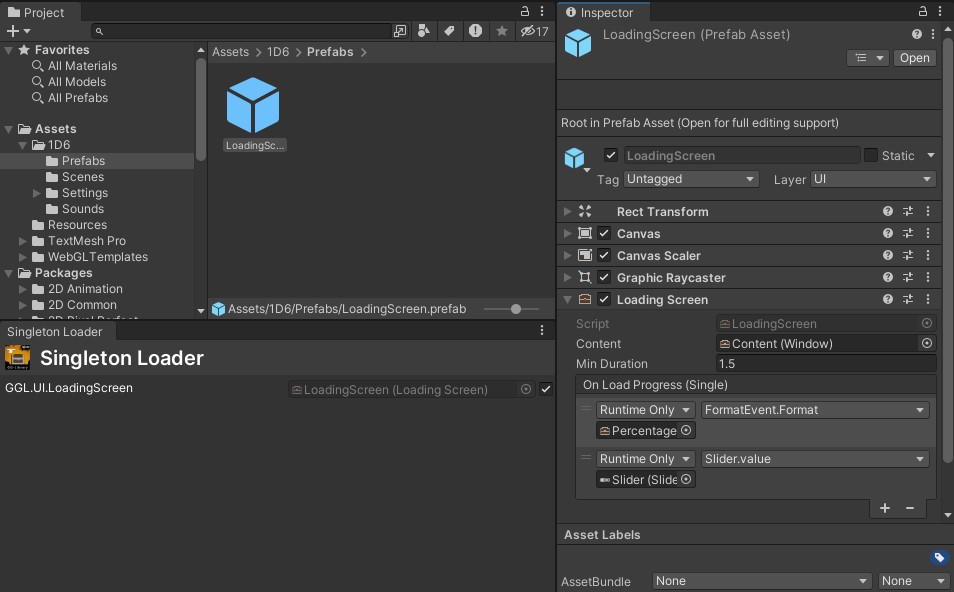Open the Layer dropdown showing UI
The image size is (954, 592).
click(872, 179)
